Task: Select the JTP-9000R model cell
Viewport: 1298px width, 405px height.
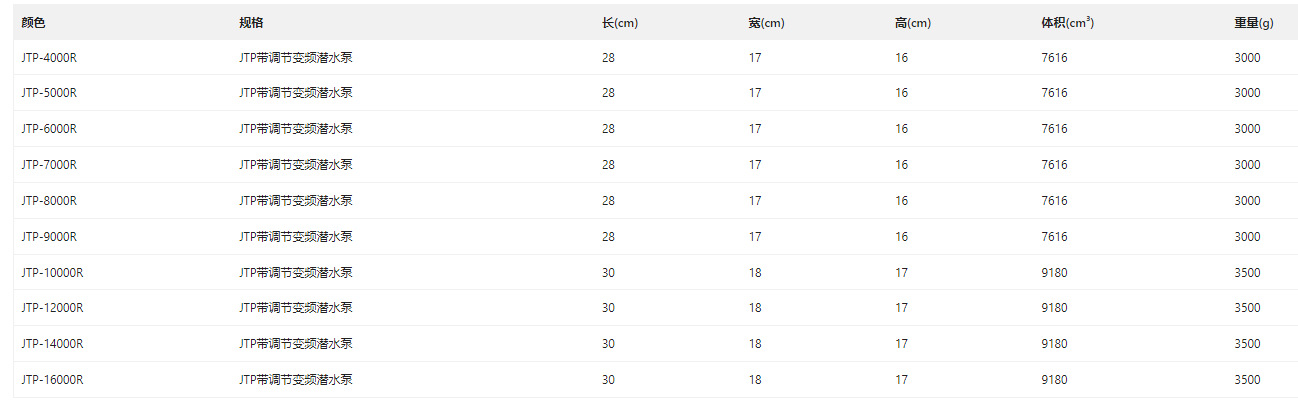Action: (x=49, y=237)
